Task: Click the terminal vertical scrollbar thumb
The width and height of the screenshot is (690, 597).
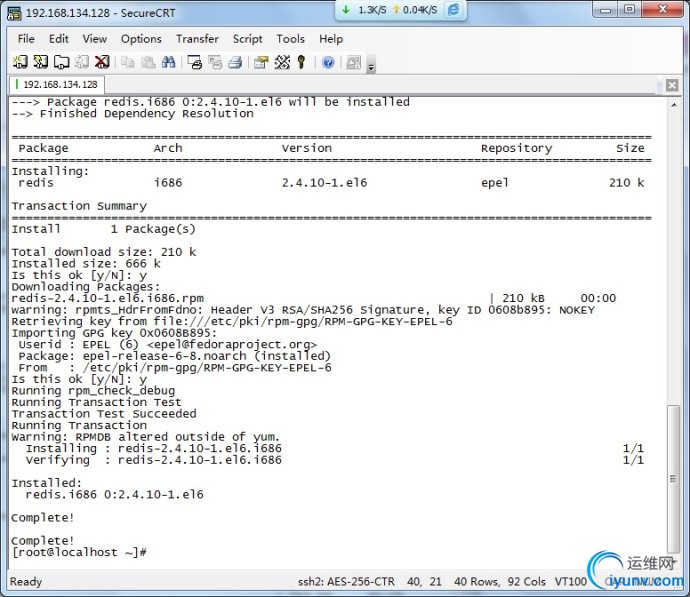Action: 673,478
